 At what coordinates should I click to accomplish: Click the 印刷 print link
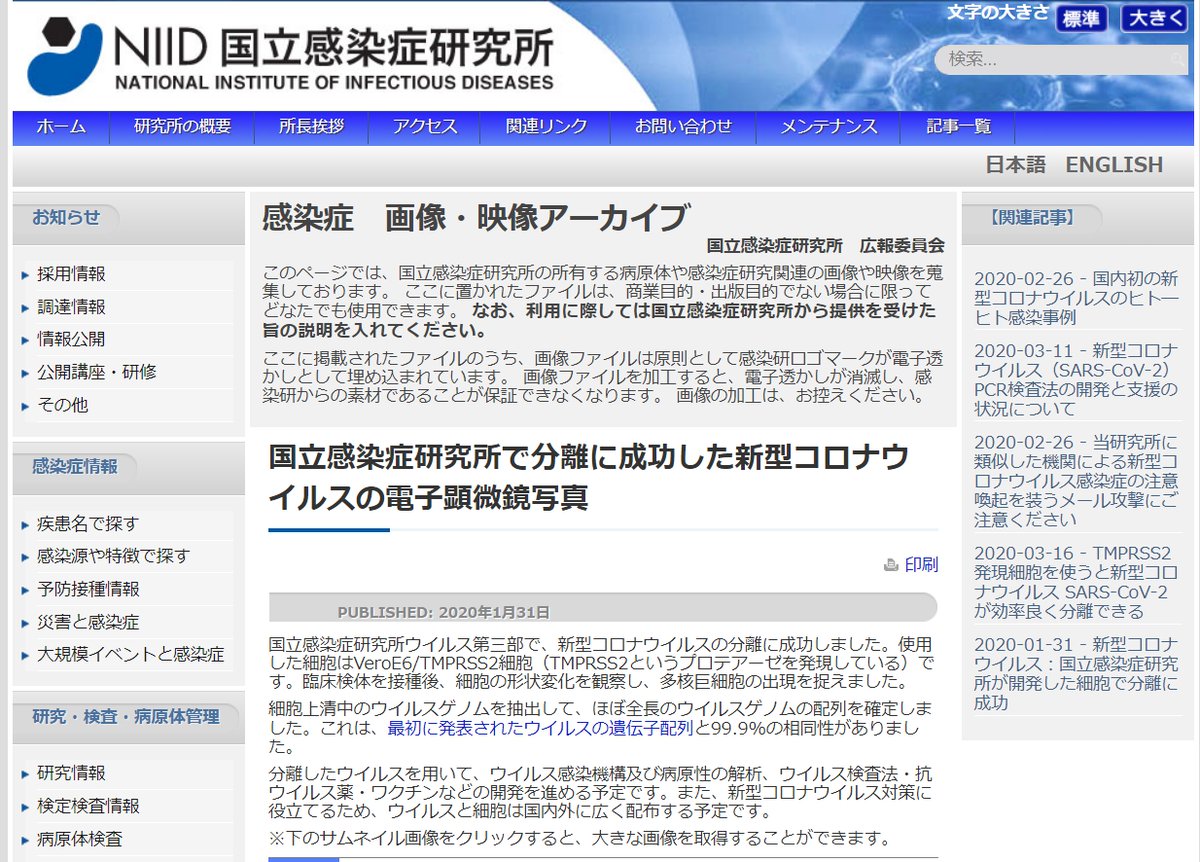(921, 565)
